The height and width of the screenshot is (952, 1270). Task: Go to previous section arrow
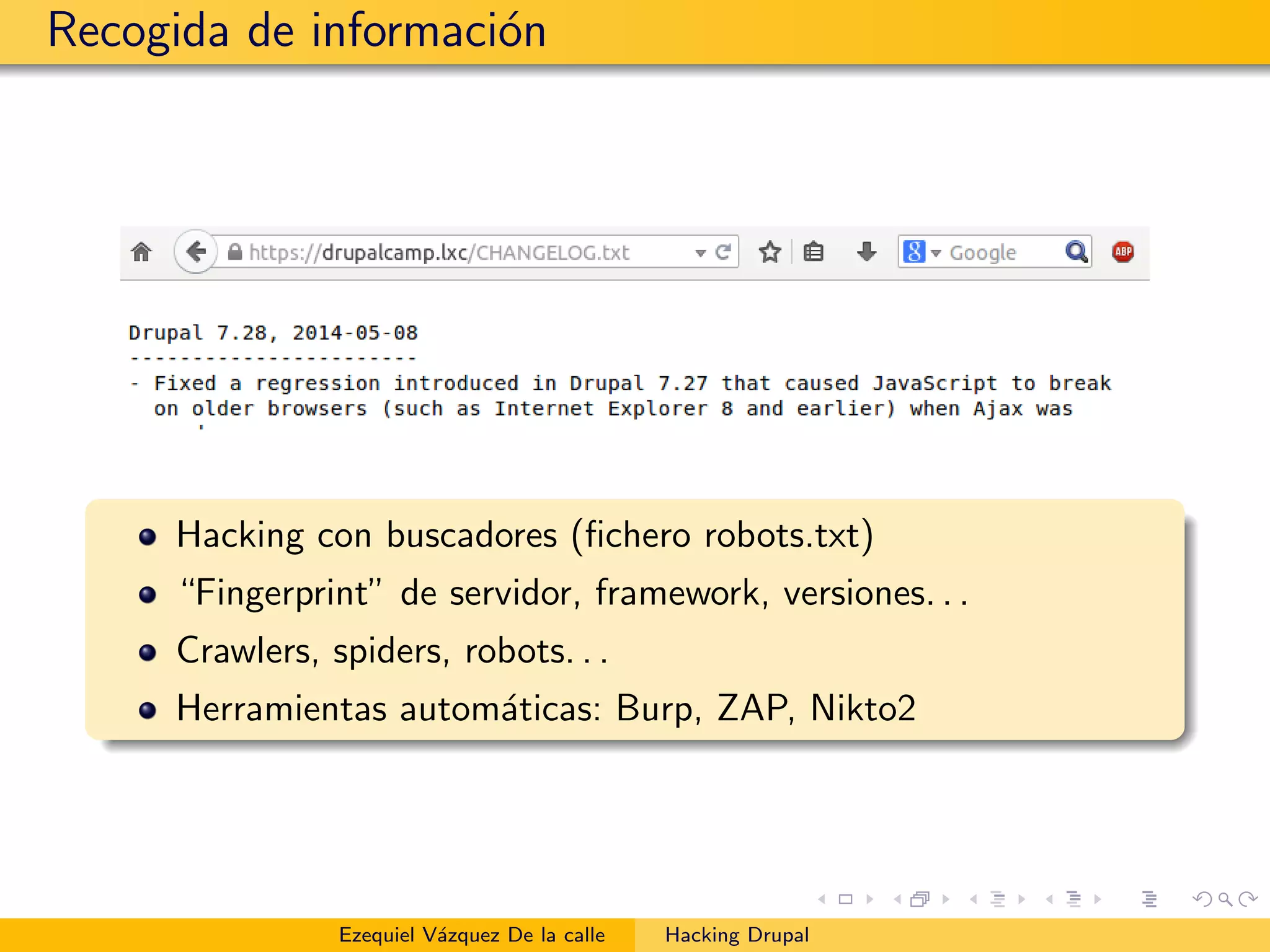(1049, 899)
